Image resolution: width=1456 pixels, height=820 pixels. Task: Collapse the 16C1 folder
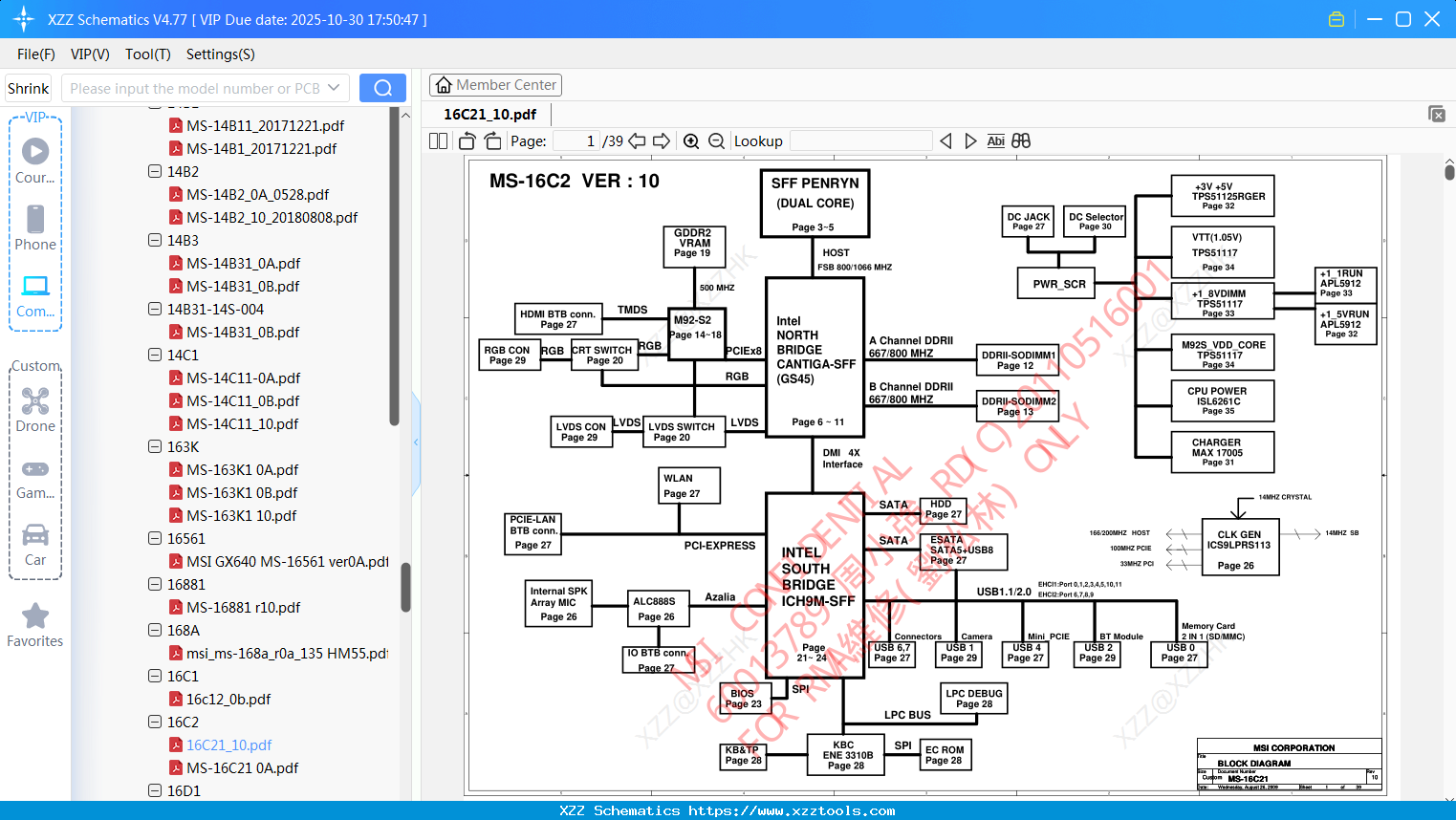(x=155, y=677)
